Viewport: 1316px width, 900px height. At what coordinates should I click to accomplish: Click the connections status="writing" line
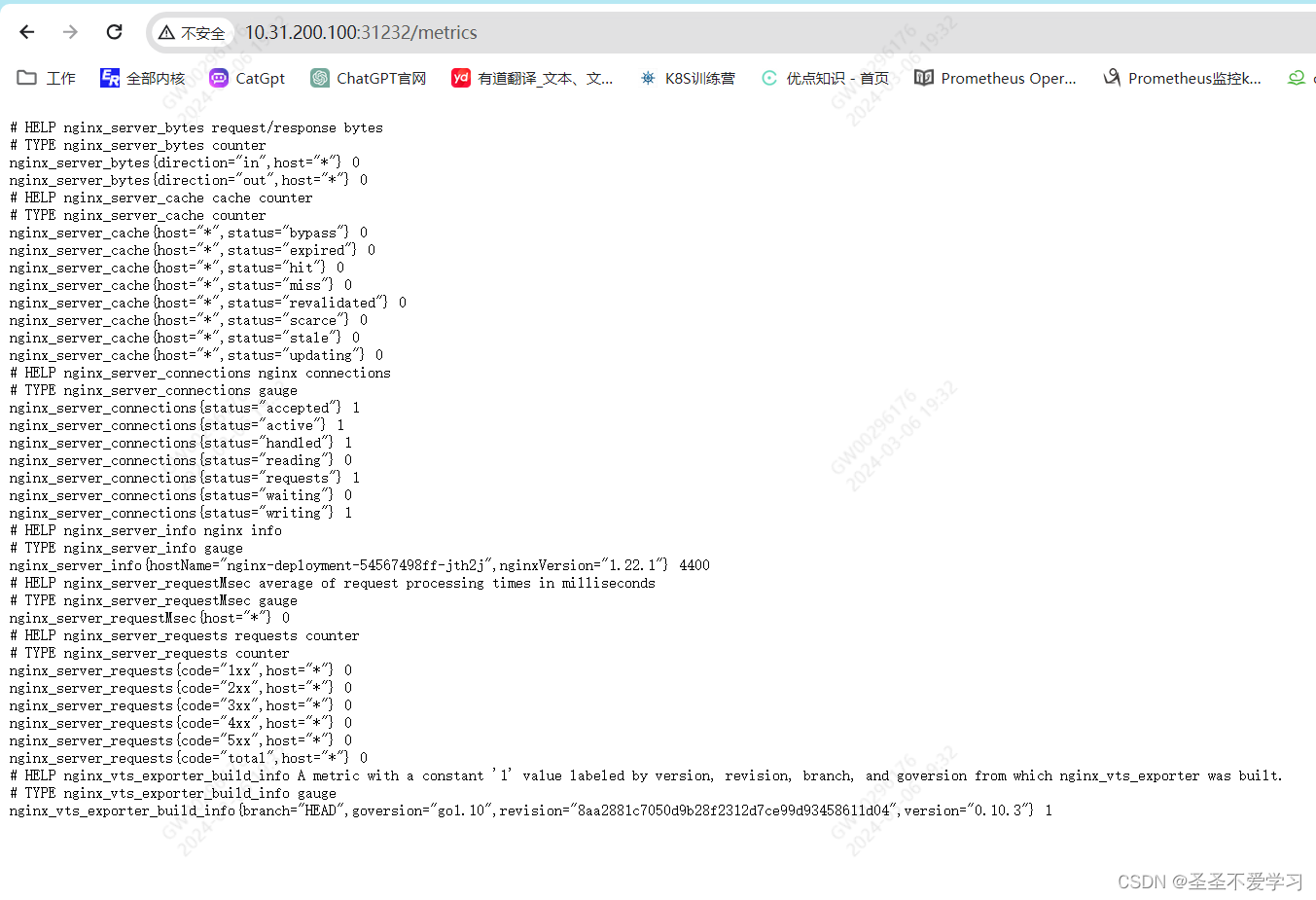(181, 513)
